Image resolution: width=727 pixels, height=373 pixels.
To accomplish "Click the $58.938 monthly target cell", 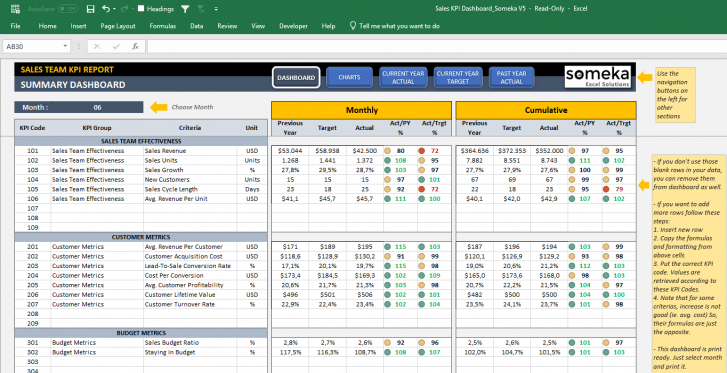I will tap(327, 151).
